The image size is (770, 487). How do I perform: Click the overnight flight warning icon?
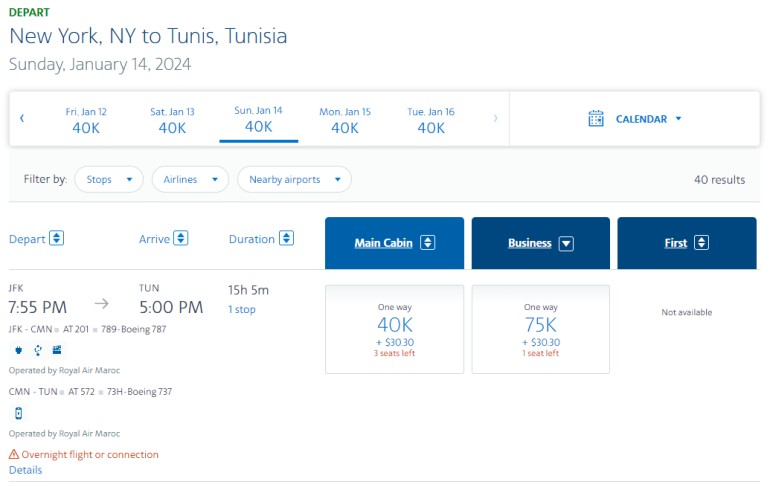coord(14,455)
